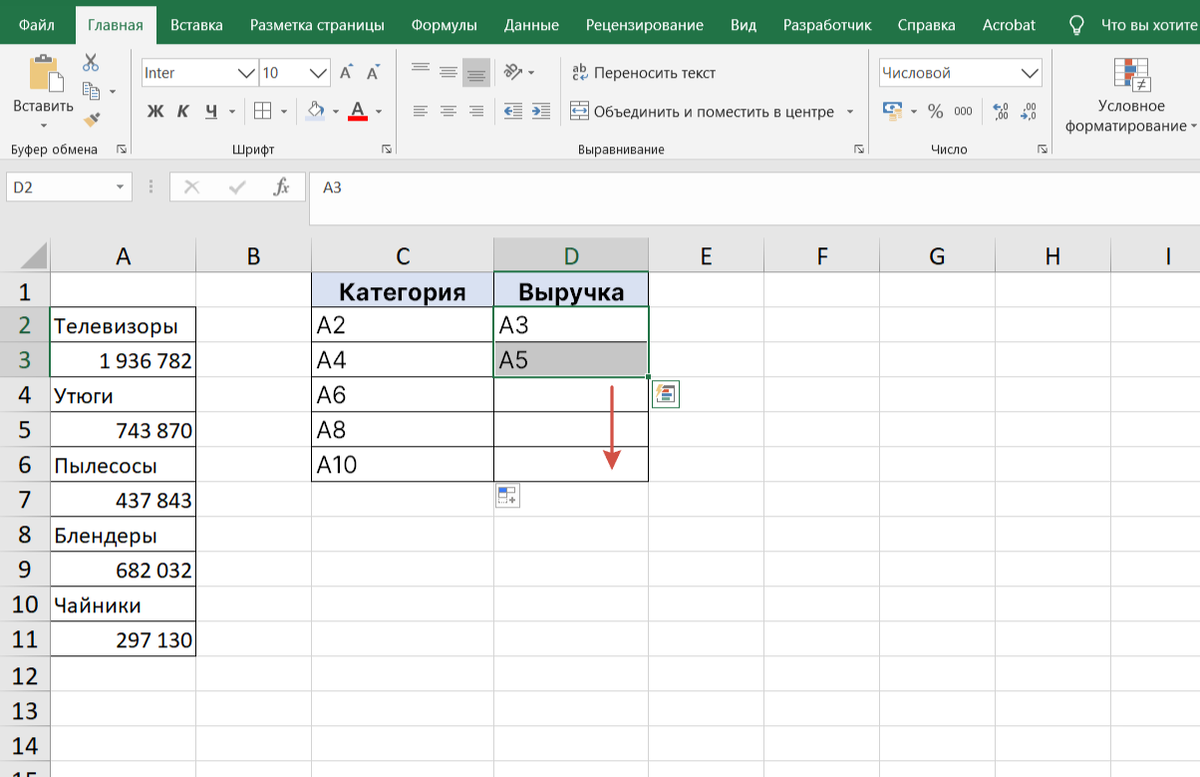Select column D header
The width and height of the screenshot is (1200, 777).
coord(571,256)
